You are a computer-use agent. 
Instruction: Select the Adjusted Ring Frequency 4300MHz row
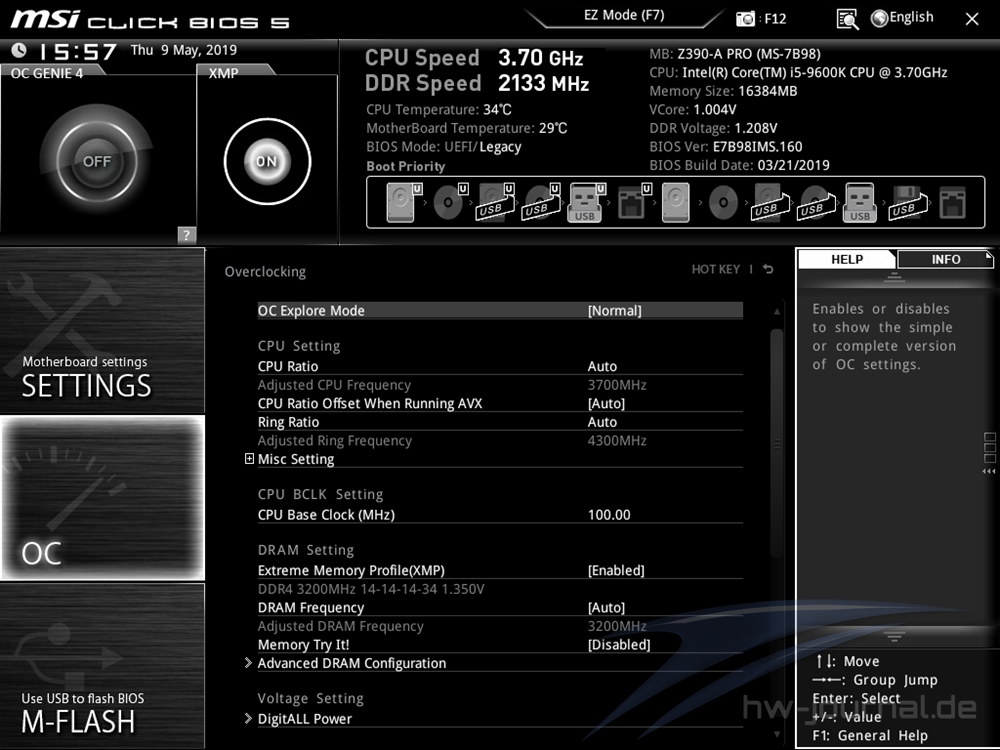coord(500,441)
